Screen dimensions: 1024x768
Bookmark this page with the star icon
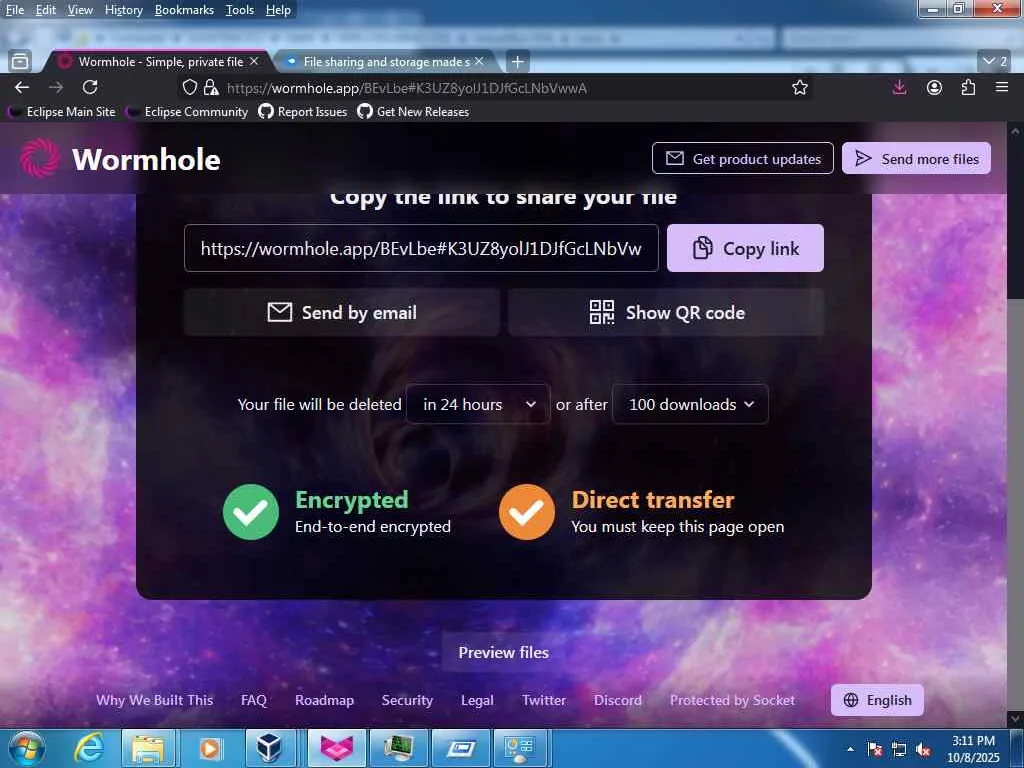coord(800,88)
